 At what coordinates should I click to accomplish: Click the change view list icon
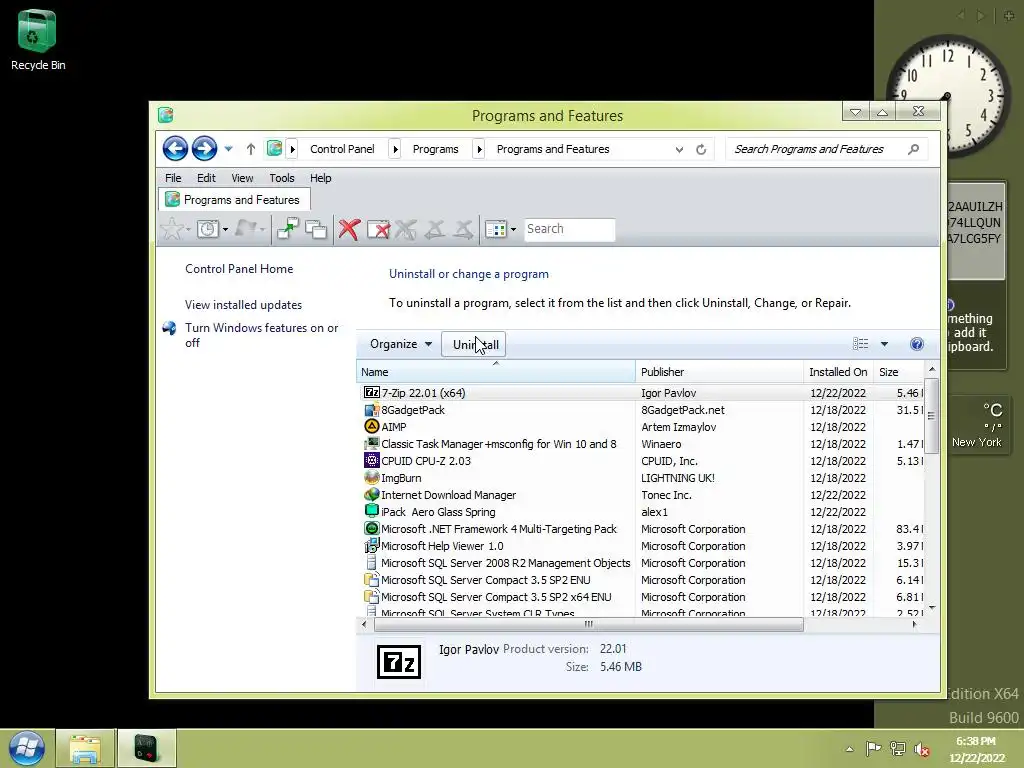coord(860,344)
